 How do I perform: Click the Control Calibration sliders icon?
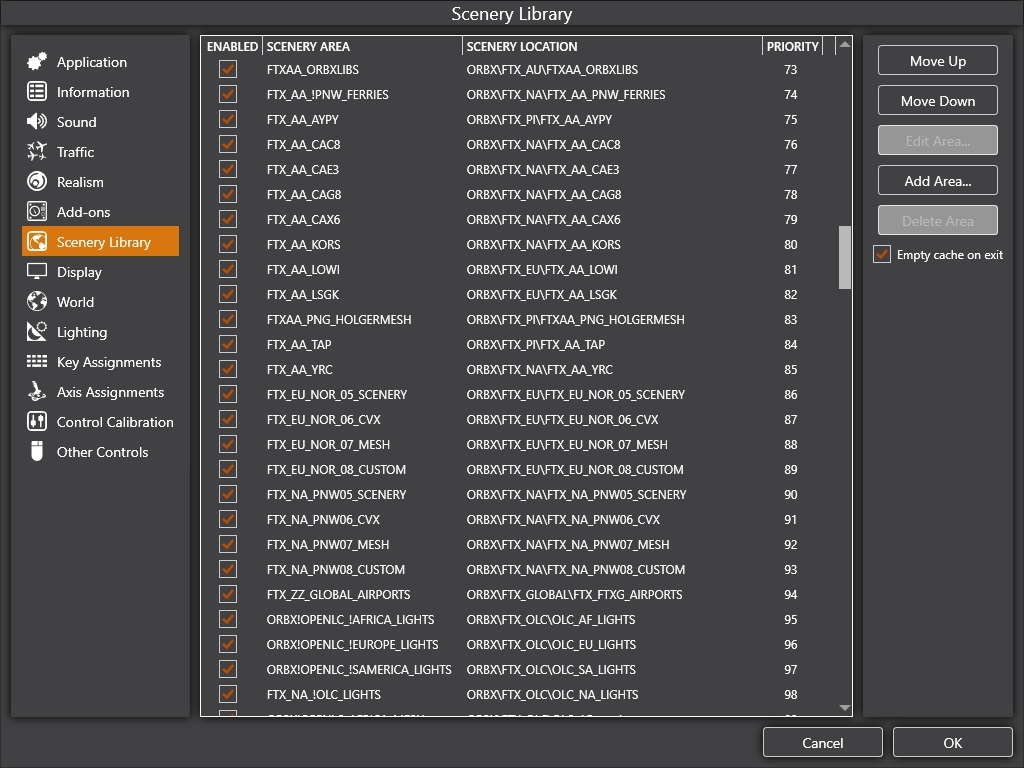[x=37, y=422]
